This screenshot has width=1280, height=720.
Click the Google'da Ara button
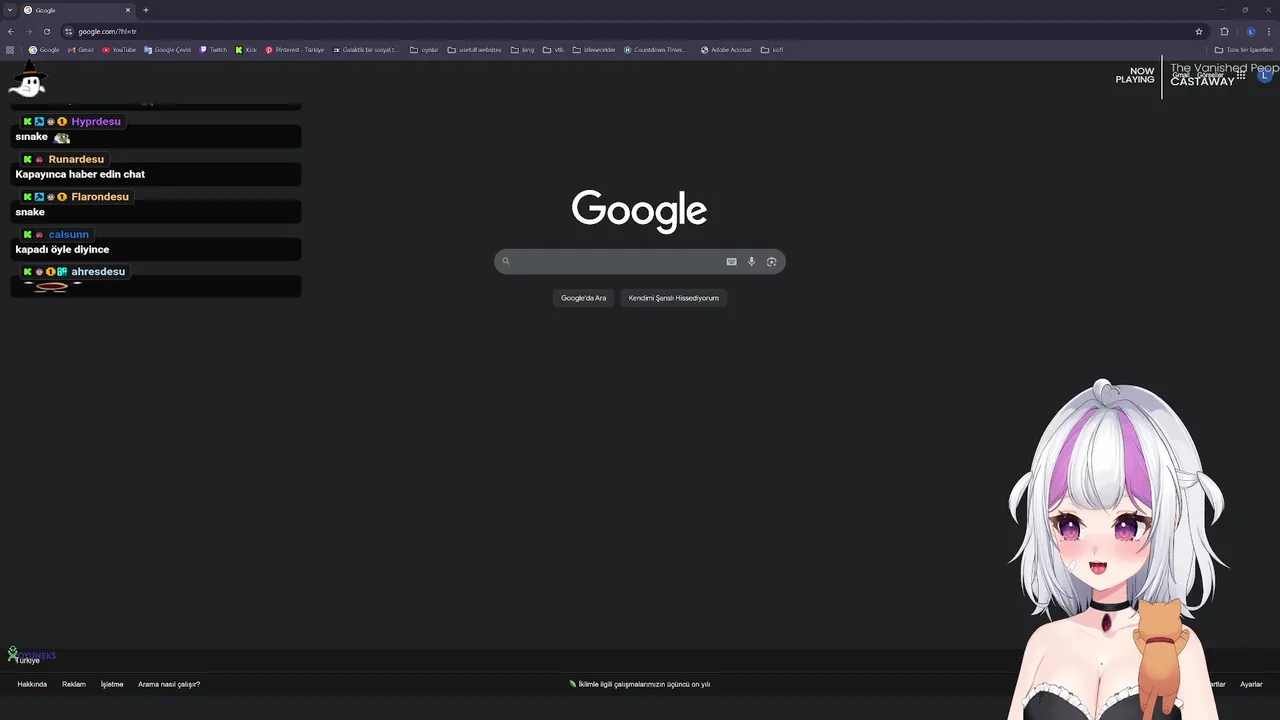(583, 298)
